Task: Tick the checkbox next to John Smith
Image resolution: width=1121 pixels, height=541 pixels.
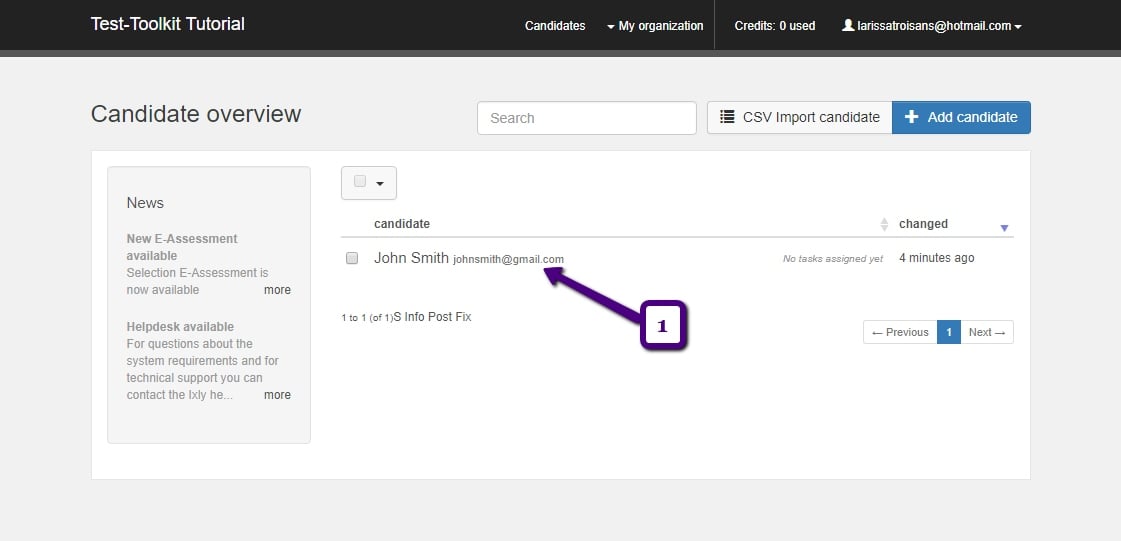Action: tap(352, 258)
